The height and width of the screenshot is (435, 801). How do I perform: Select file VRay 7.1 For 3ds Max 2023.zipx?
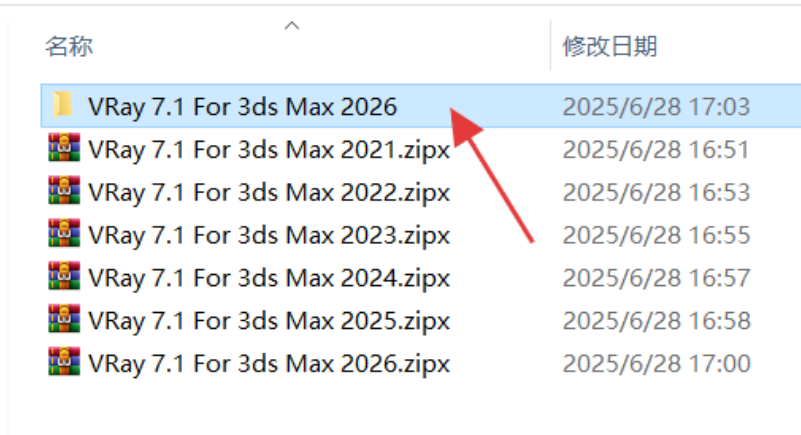pos(269,235)
